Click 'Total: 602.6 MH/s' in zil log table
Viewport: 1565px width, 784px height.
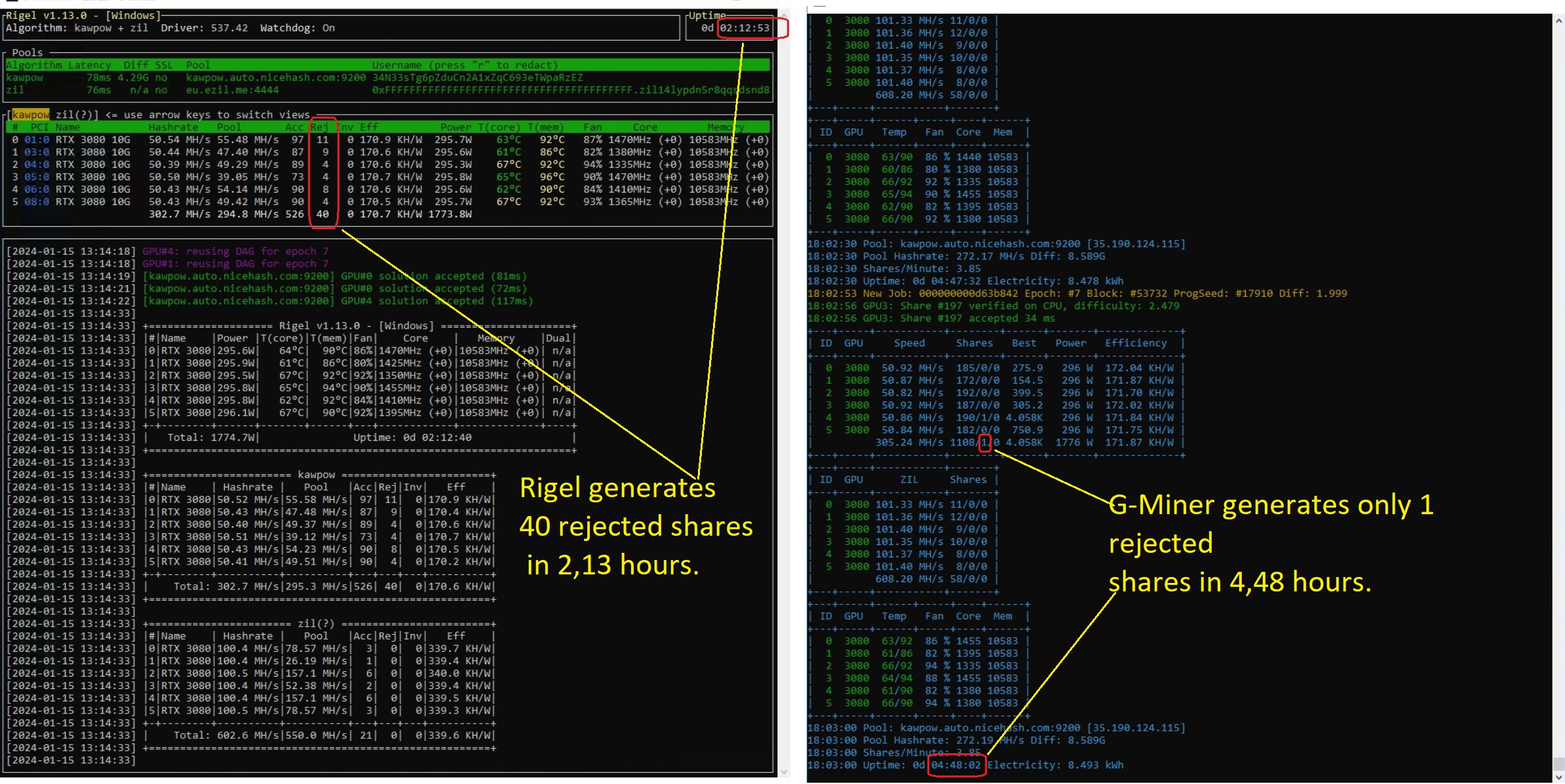226,736
